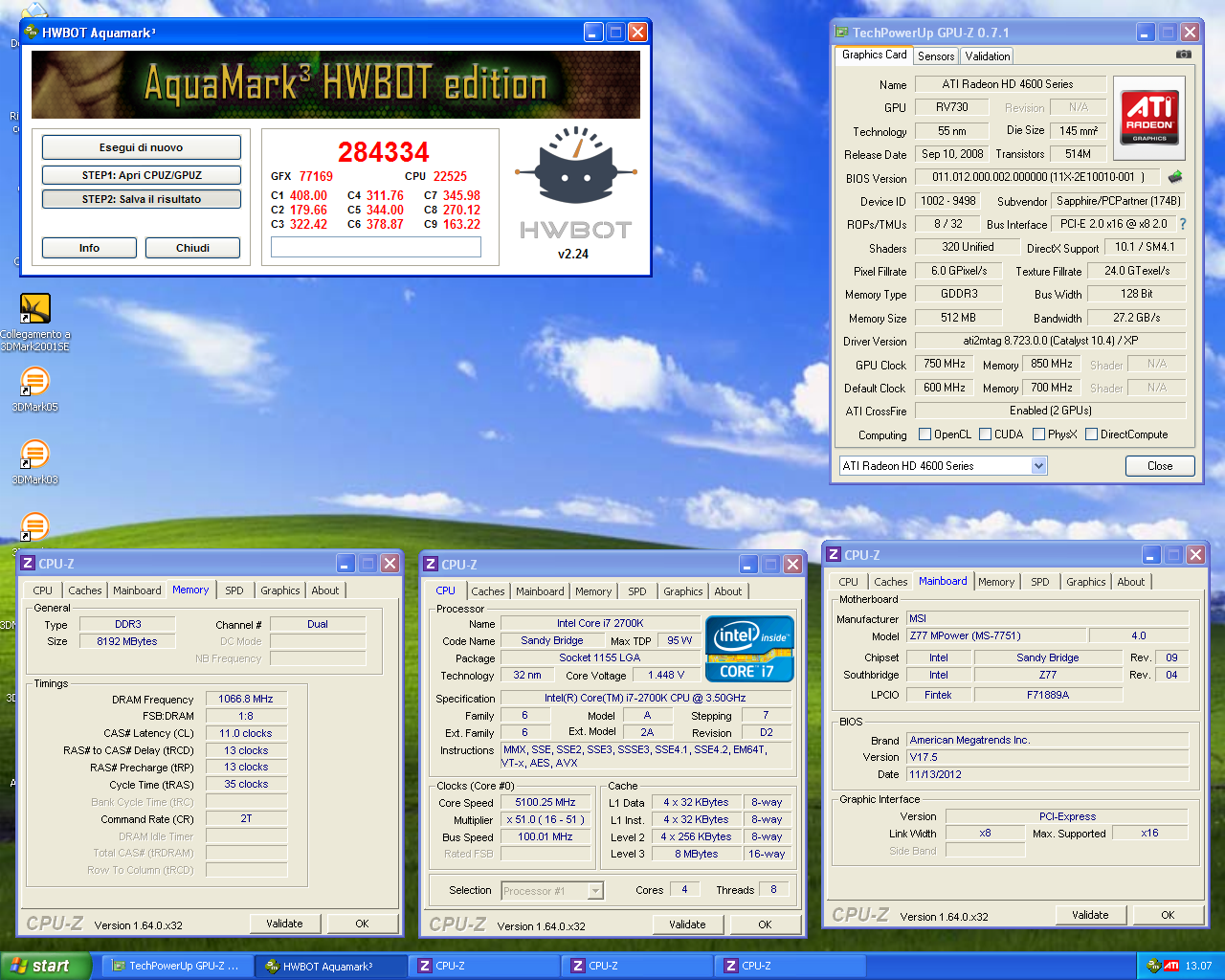Click Esegui di nuovo button
Viewport: 1225px width, 980px height.
tap(142, 147)
